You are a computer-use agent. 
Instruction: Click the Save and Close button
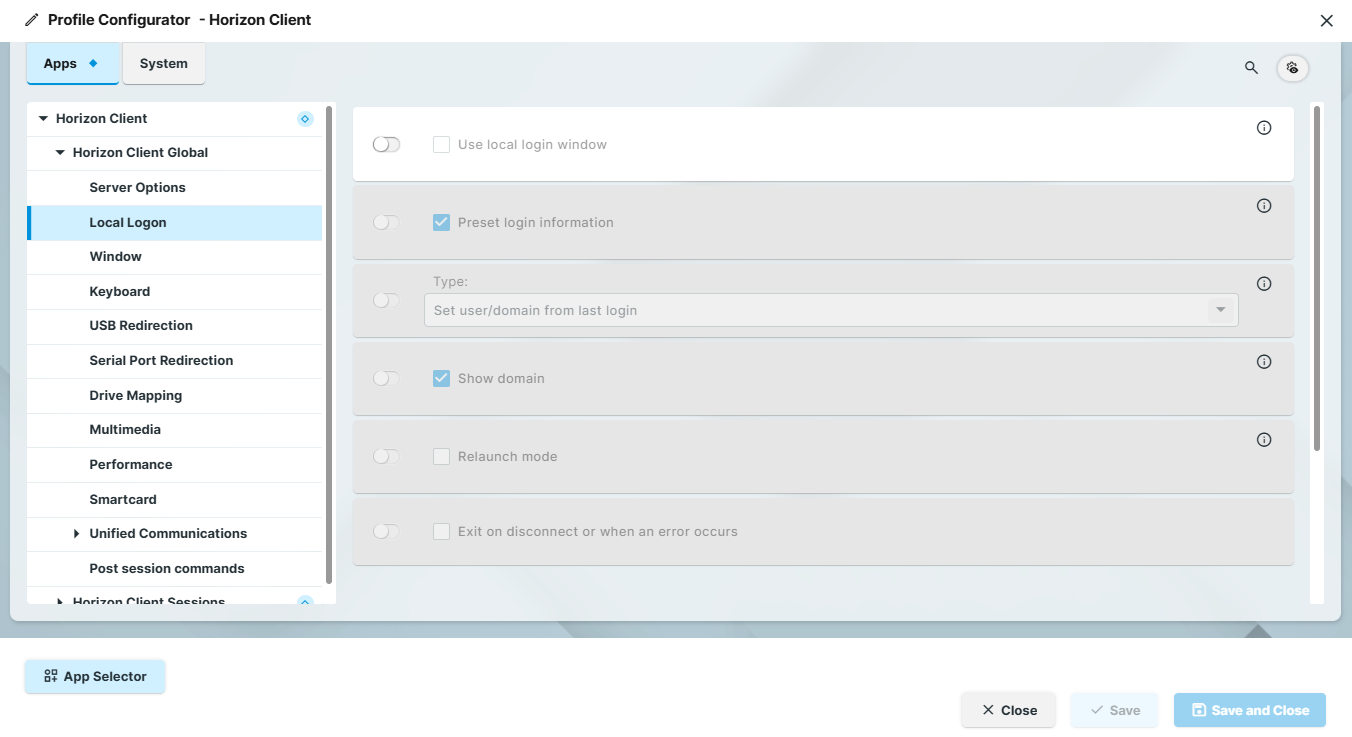click(x=1249, y=710)
